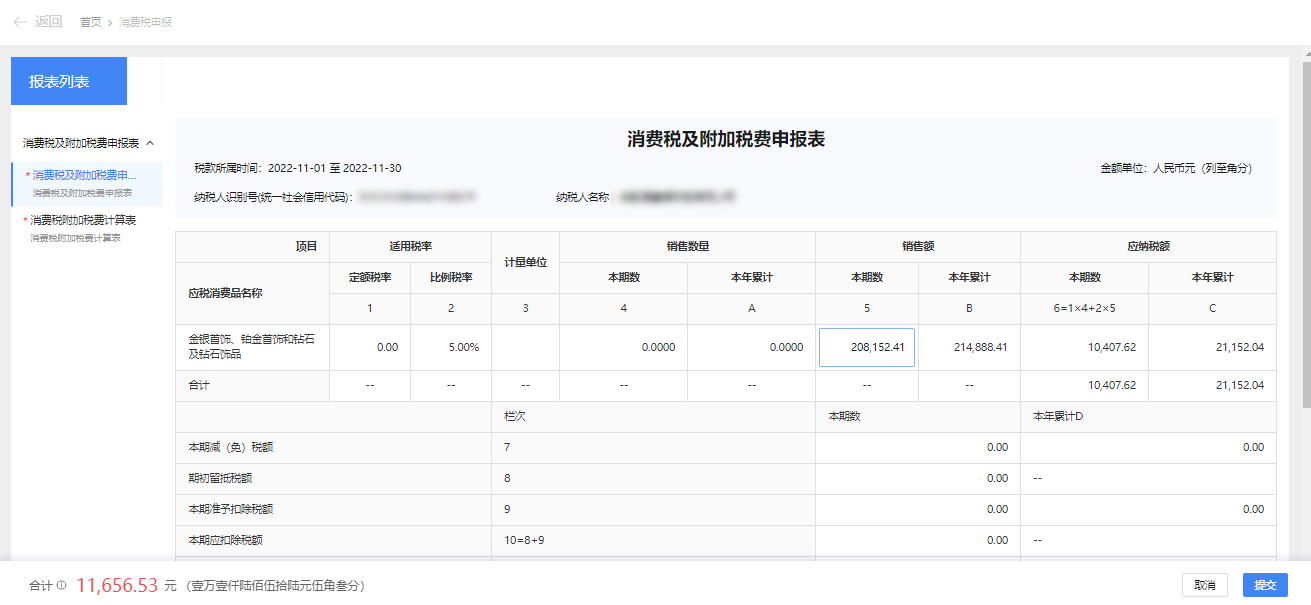Click the 销售额 本期数 field showing 208,152.41

(866, 348)
